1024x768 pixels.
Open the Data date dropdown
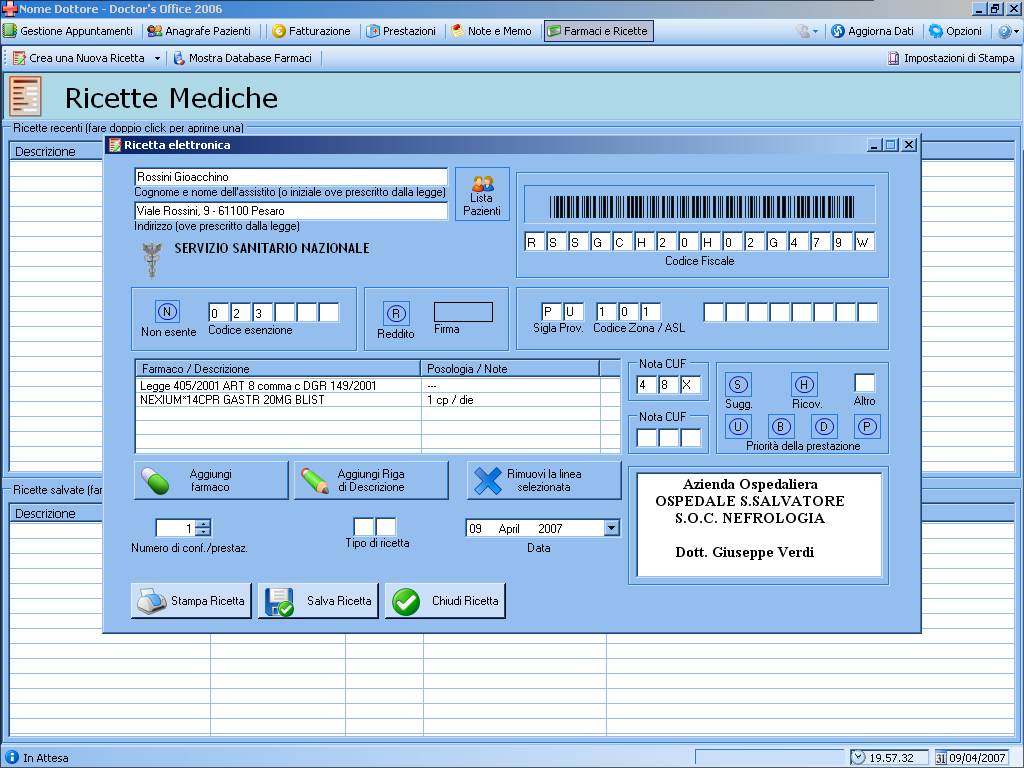coord(611,528)
